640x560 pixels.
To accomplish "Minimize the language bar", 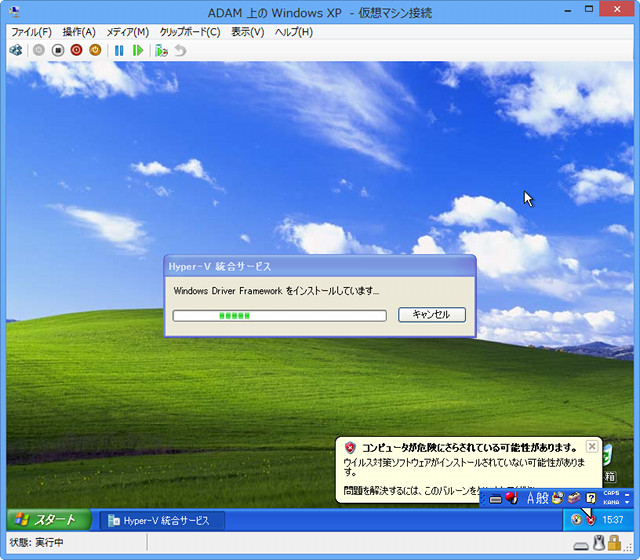I will (x=627, y=494).
